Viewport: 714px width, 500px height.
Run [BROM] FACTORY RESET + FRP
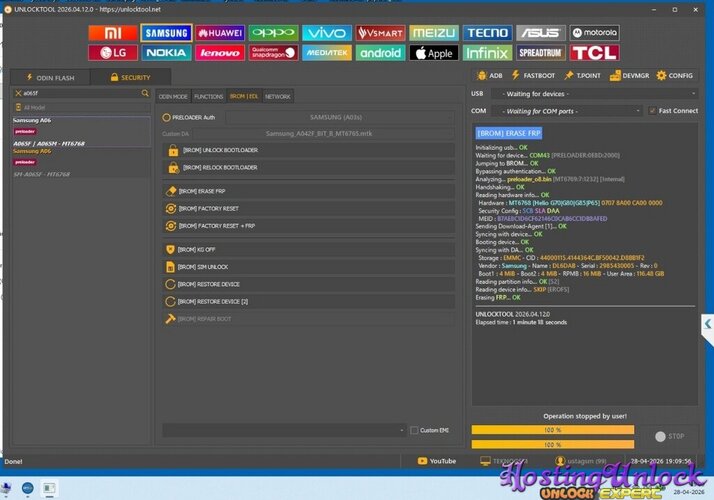[309, 226]
